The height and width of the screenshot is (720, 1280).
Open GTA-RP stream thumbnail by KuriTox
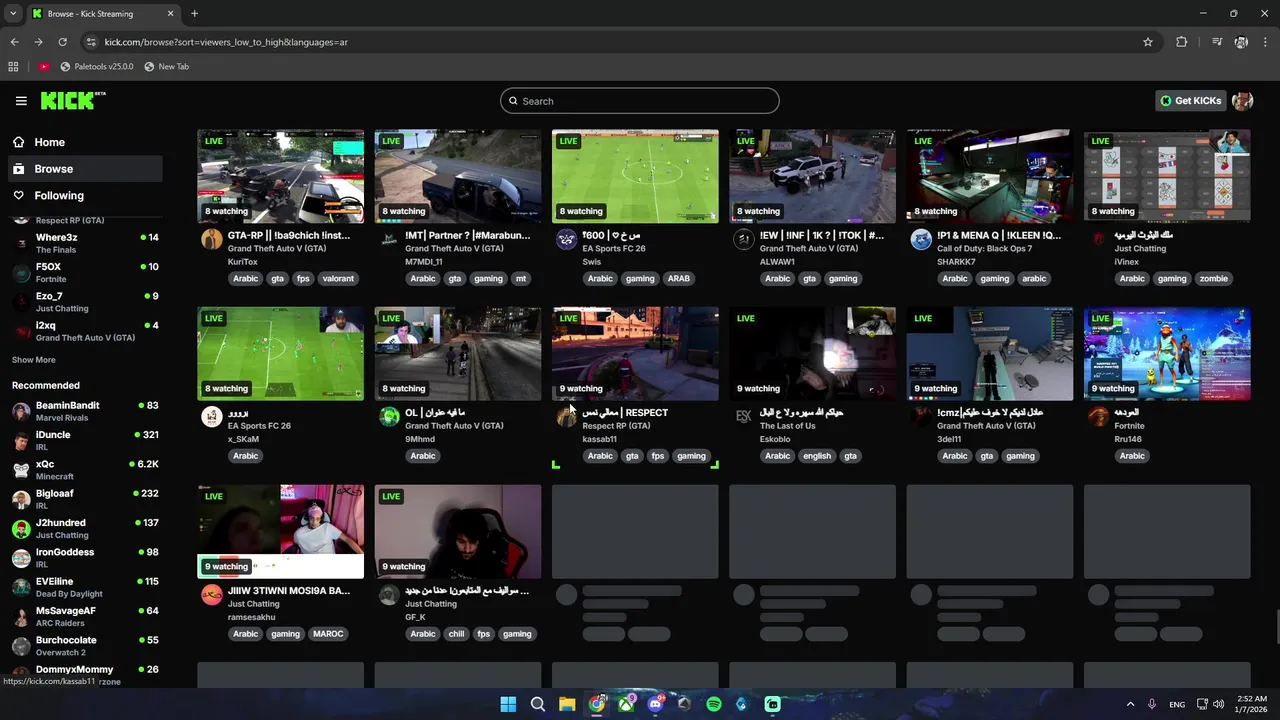[x=281, y=176]
